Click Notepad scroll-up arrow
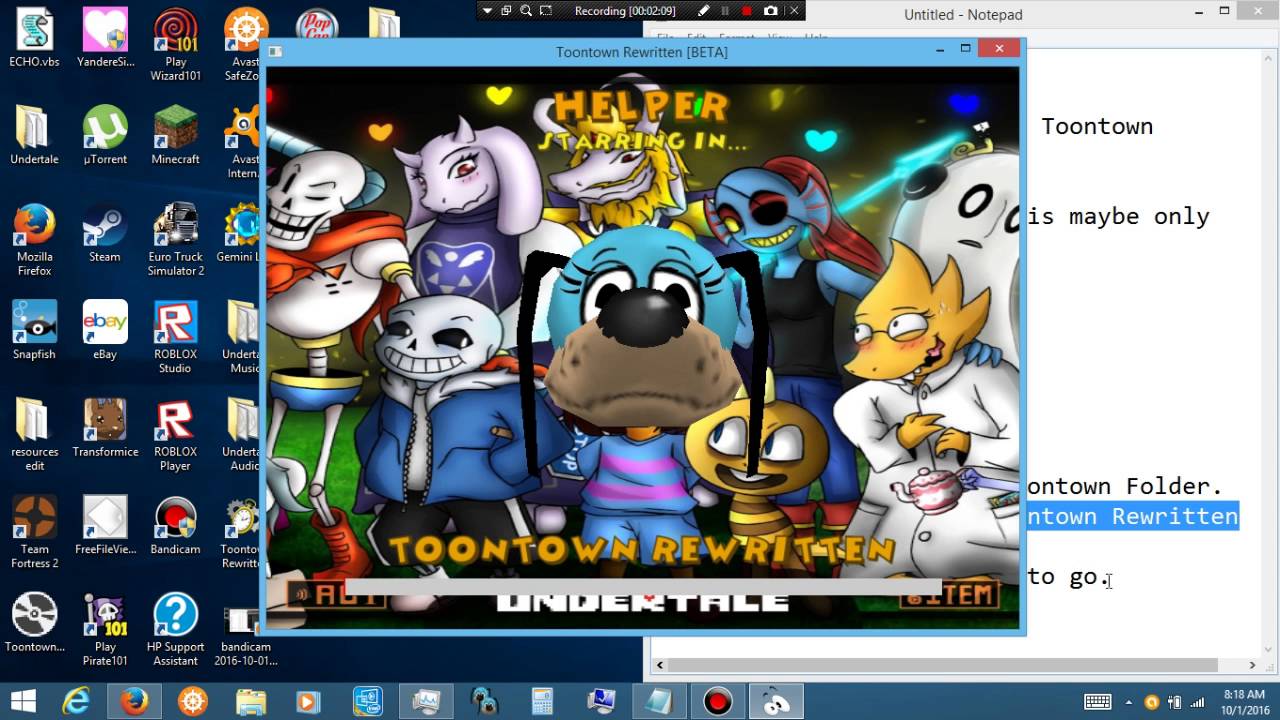The height and width of the screenshot is (720, 1280). (x=1270, y=58)
